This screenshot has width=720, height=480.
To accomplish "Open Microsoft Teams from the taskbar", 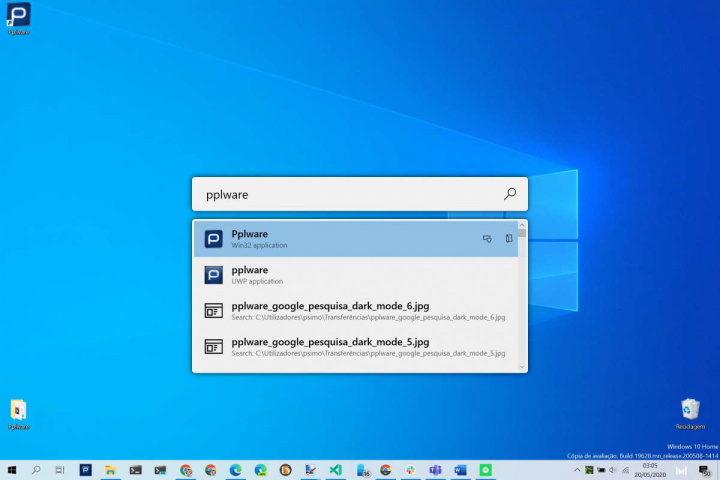I will (435, 469).
